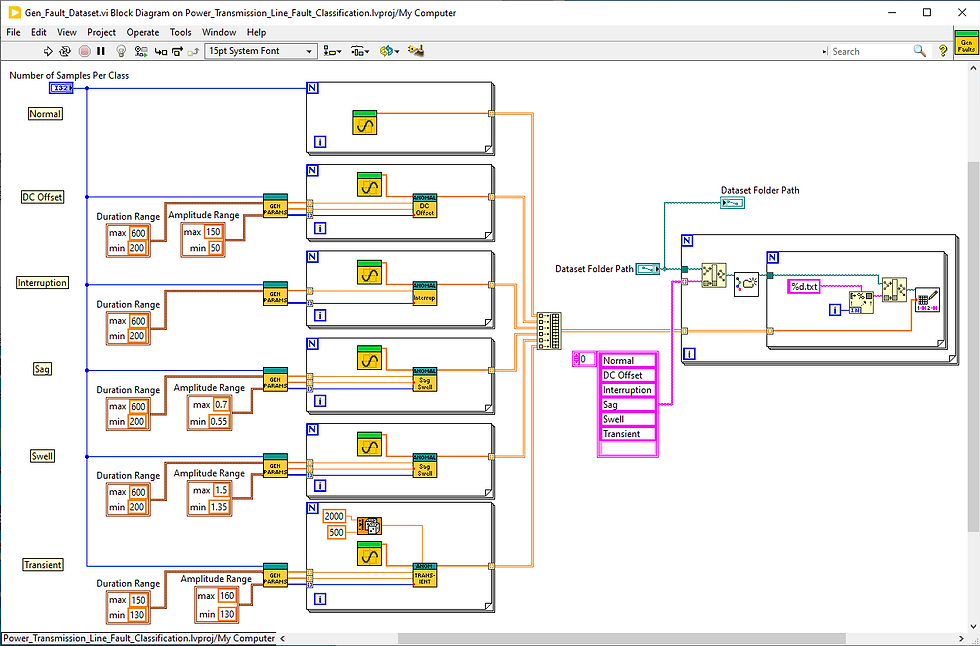The image size is (980, 646).
Task: Open the Window menu
Action: coord(219,32)
